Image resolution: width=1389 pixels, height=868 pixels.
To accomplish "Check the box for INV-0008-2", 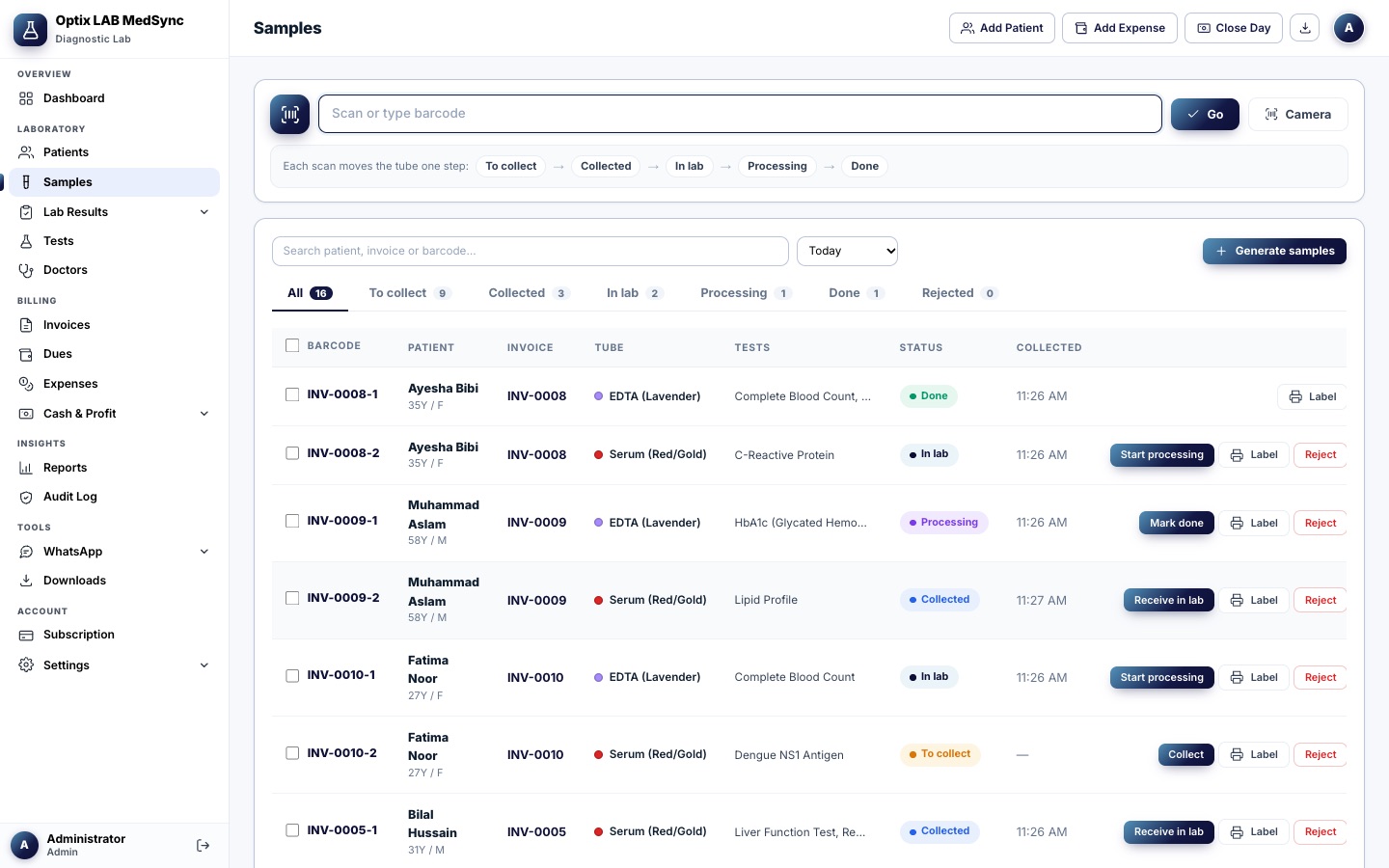I will click(292, 453).
